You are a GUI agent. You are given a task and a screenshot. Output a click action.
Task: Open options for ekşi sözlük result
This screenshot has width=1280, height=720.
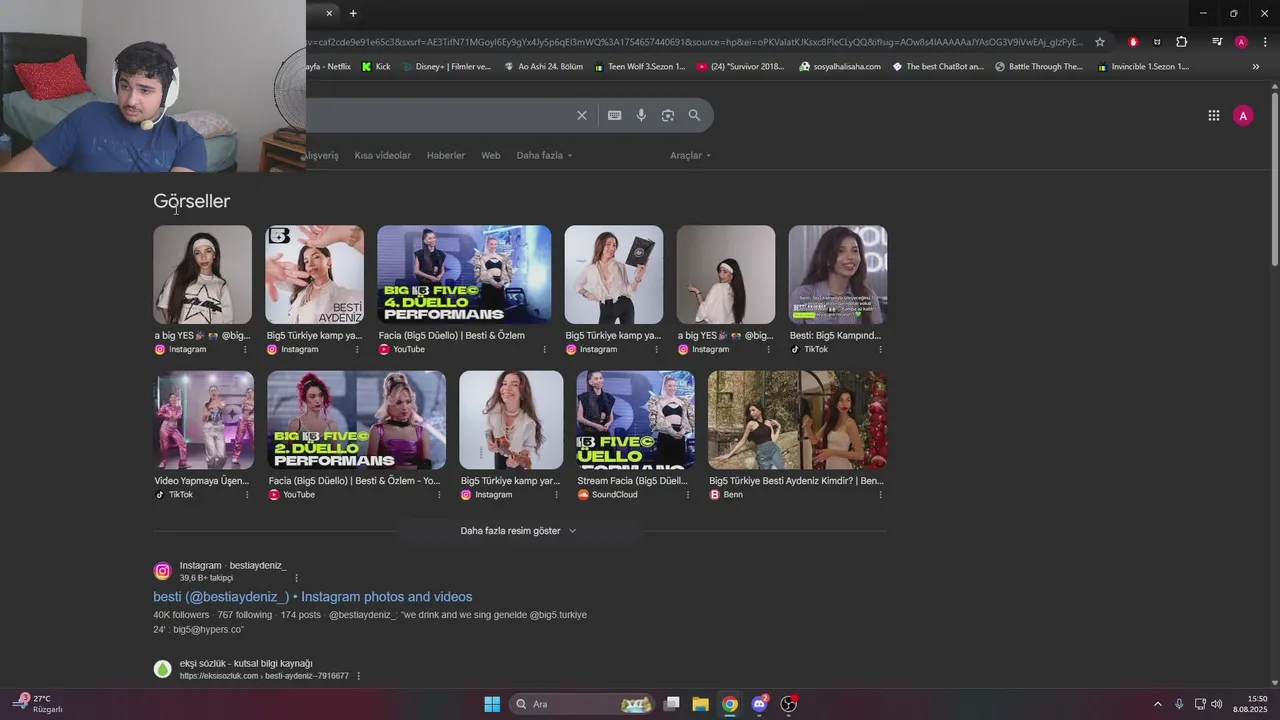tap(358, 676)
